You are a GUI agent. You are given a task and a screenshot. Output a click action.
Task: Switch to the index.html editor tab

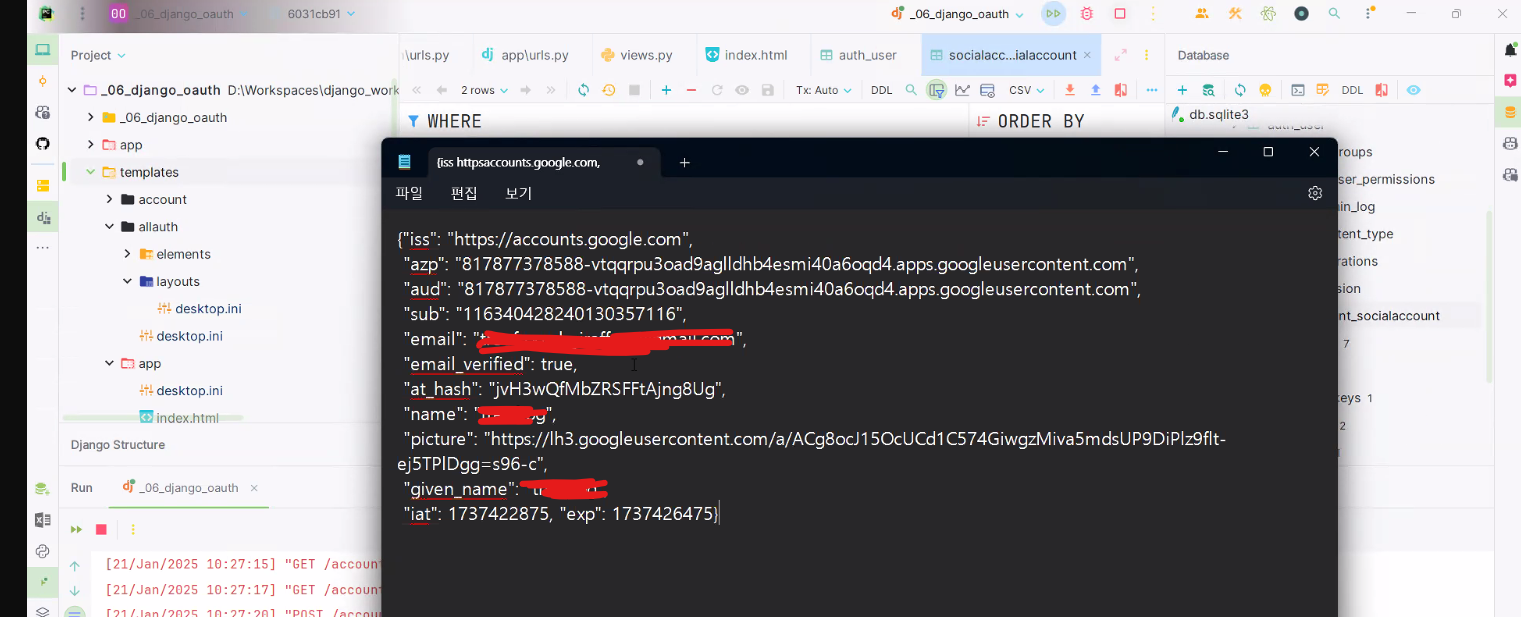point(746,55)
